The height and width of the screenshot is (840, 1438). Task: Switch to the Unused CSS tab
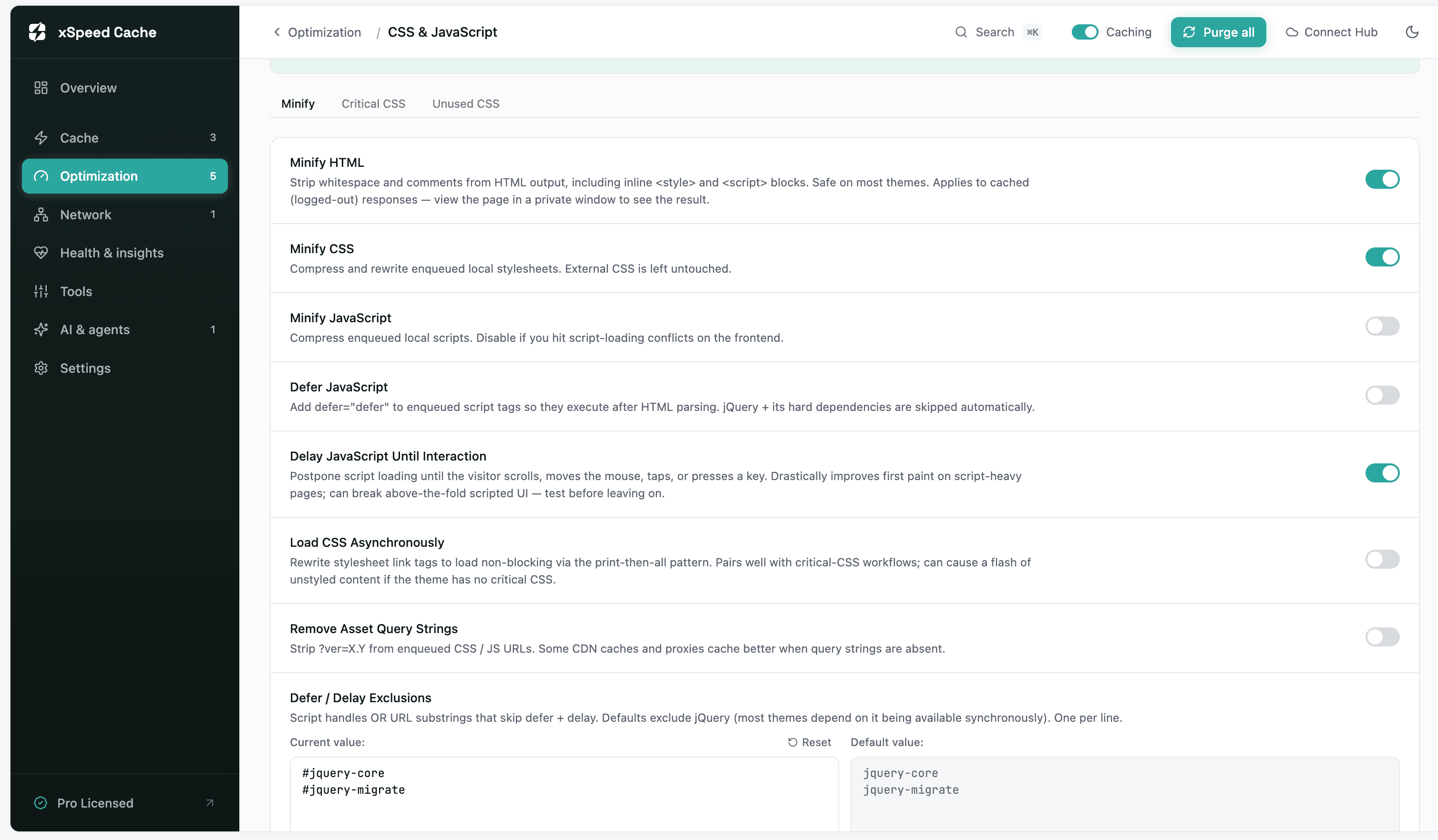tap(466, 104)
